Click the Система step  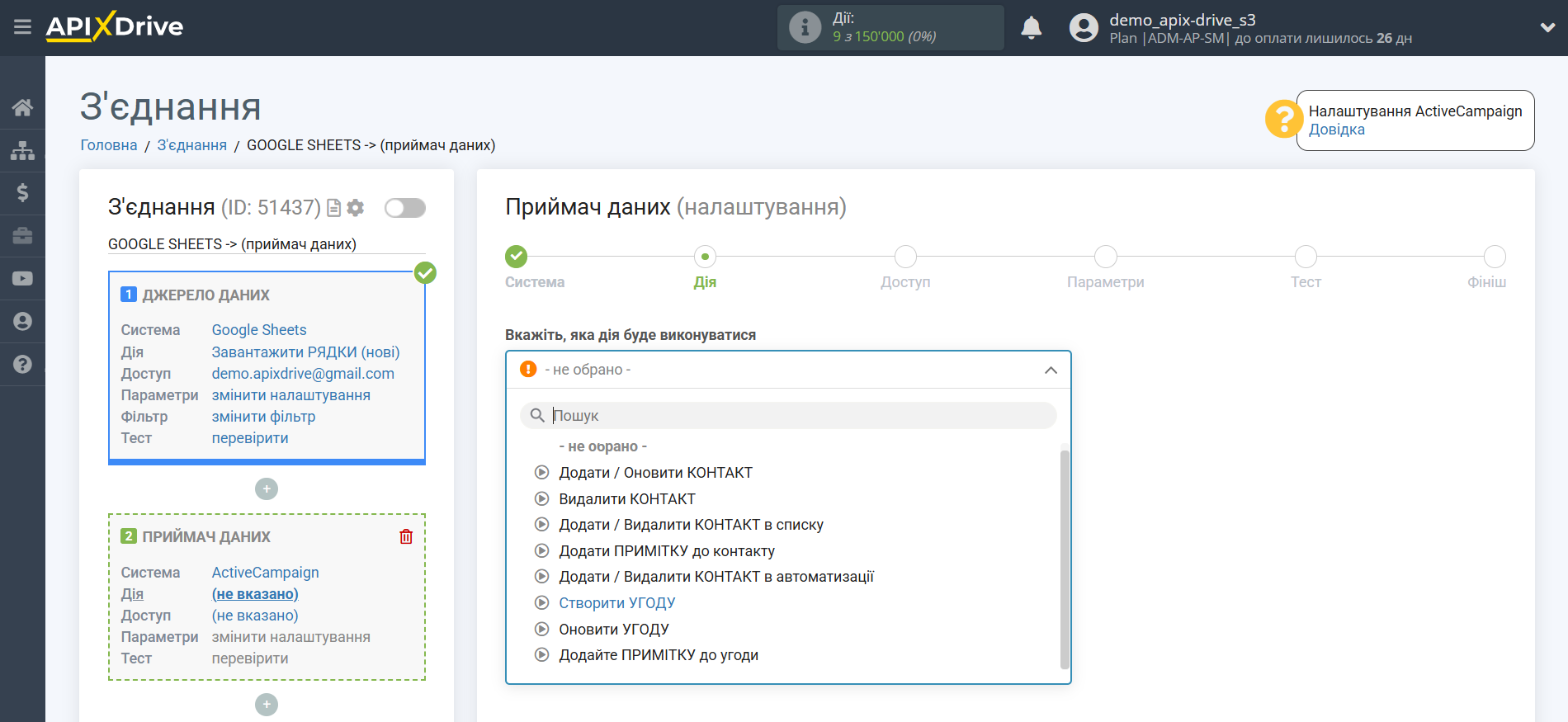517,257
